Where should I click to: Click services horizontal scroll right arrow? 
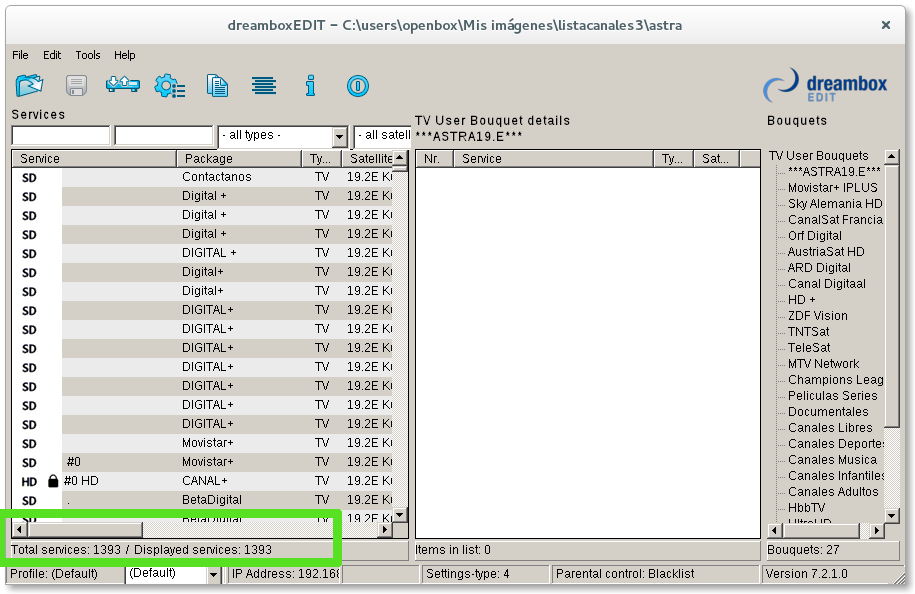(385, 530)
